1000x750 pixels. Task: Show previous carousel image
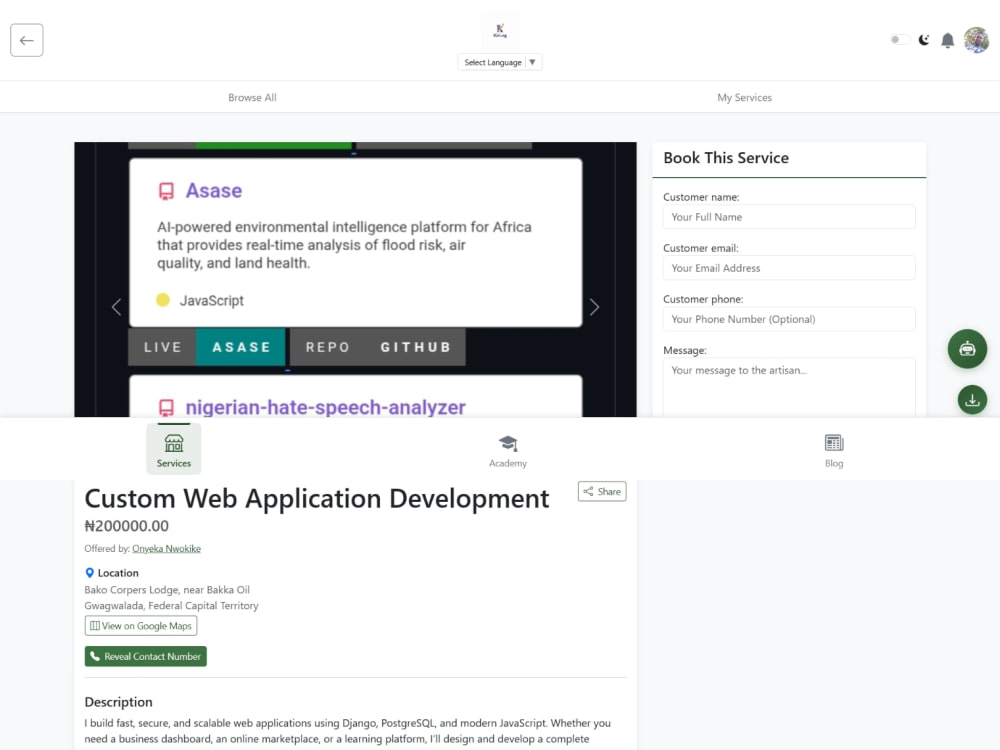coord(116,307)
